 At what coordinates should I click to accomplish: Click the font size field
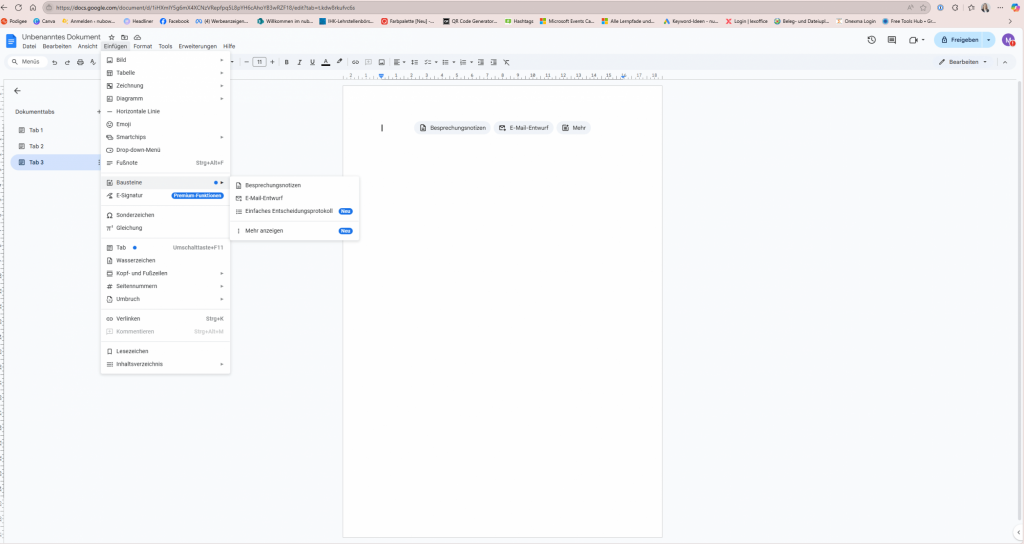pyautogui.click(x=259, y=62)
